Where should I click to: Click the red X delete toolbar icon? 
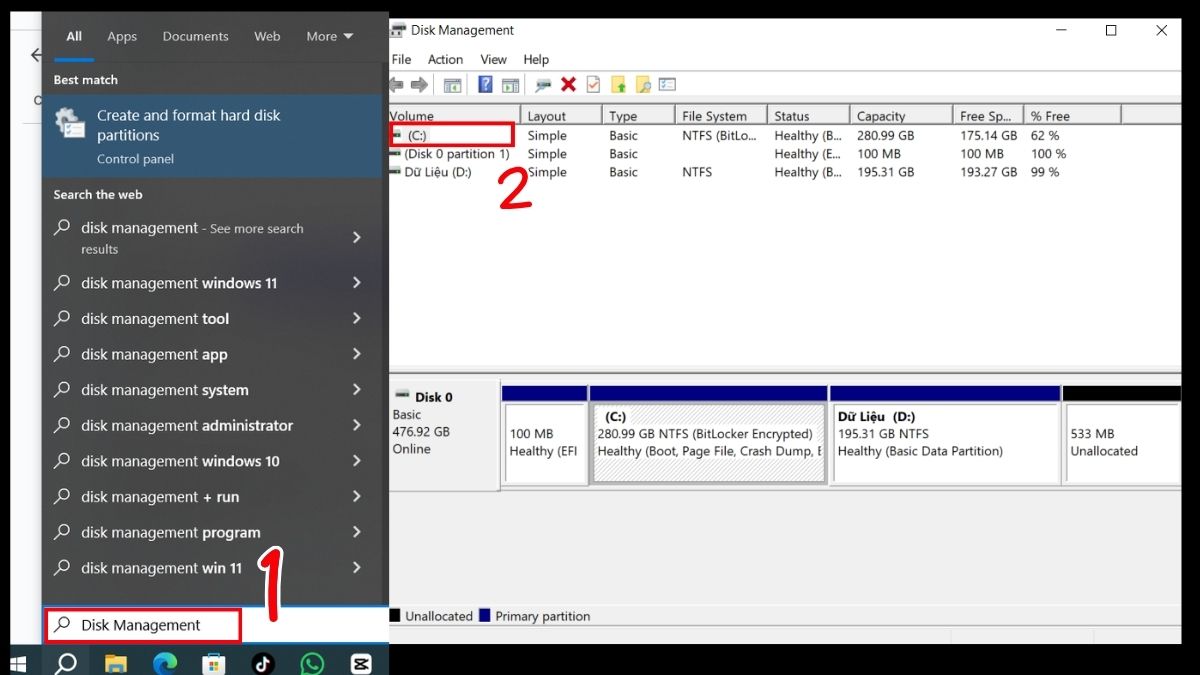point(568,86)
